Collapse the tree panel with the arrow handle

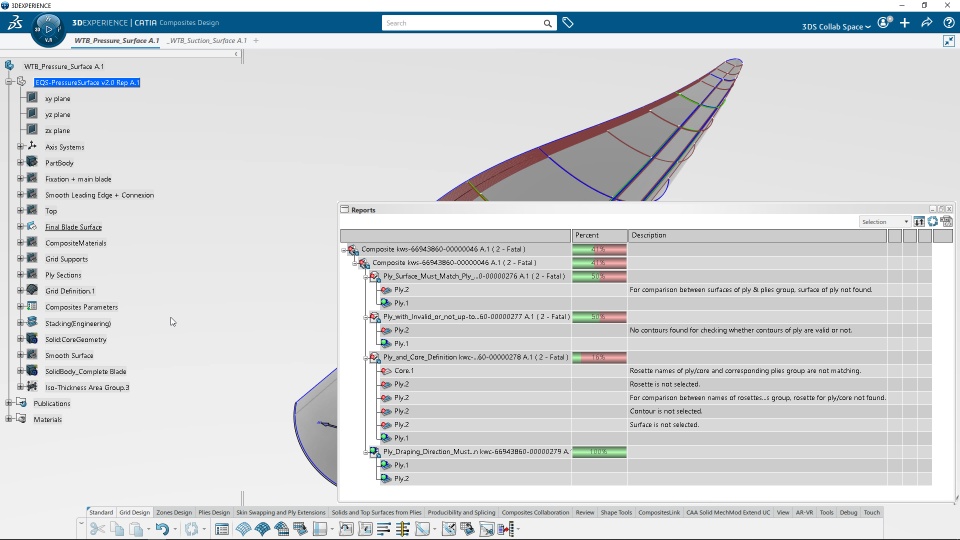coord(236,54)
